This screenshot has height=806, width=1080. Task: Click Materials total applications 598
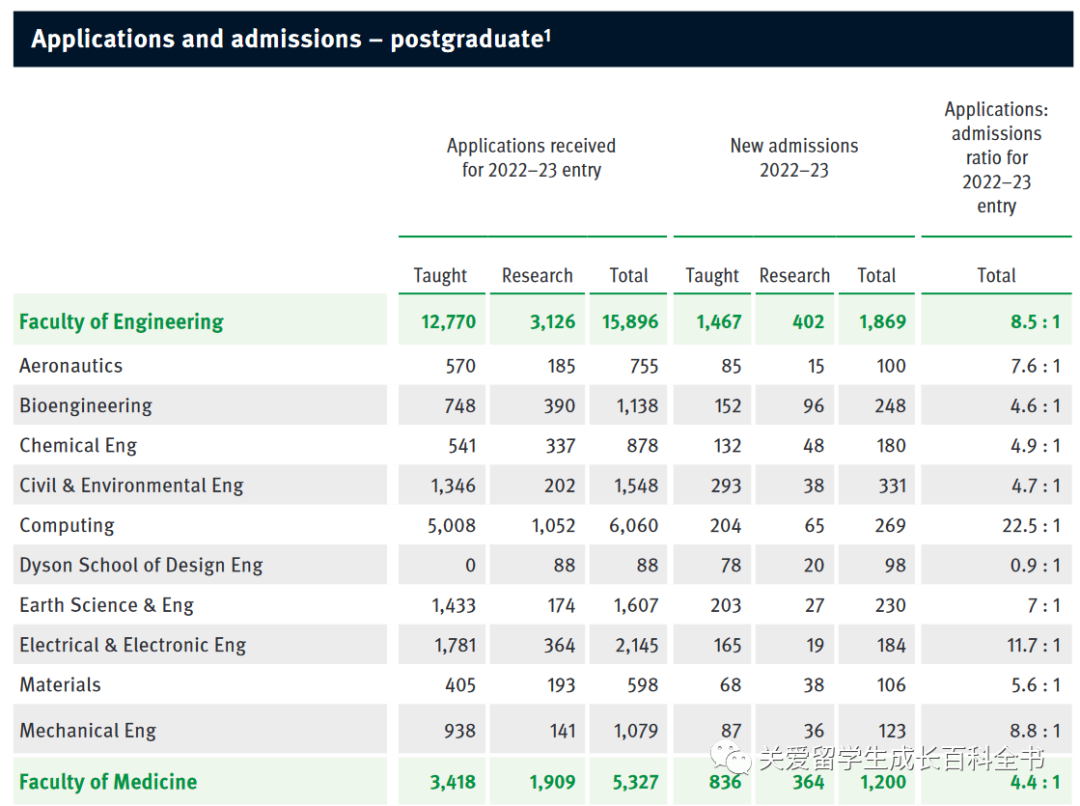point(643,685)
